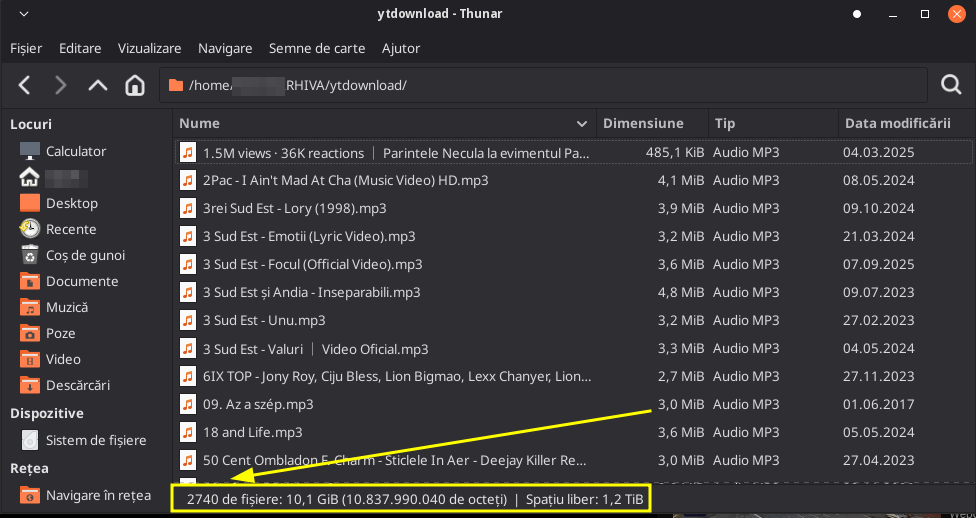This screenshot has height=518, width=976.
Task: Select the file 18 and Life.mp3
Action: [x=252, y=432]
